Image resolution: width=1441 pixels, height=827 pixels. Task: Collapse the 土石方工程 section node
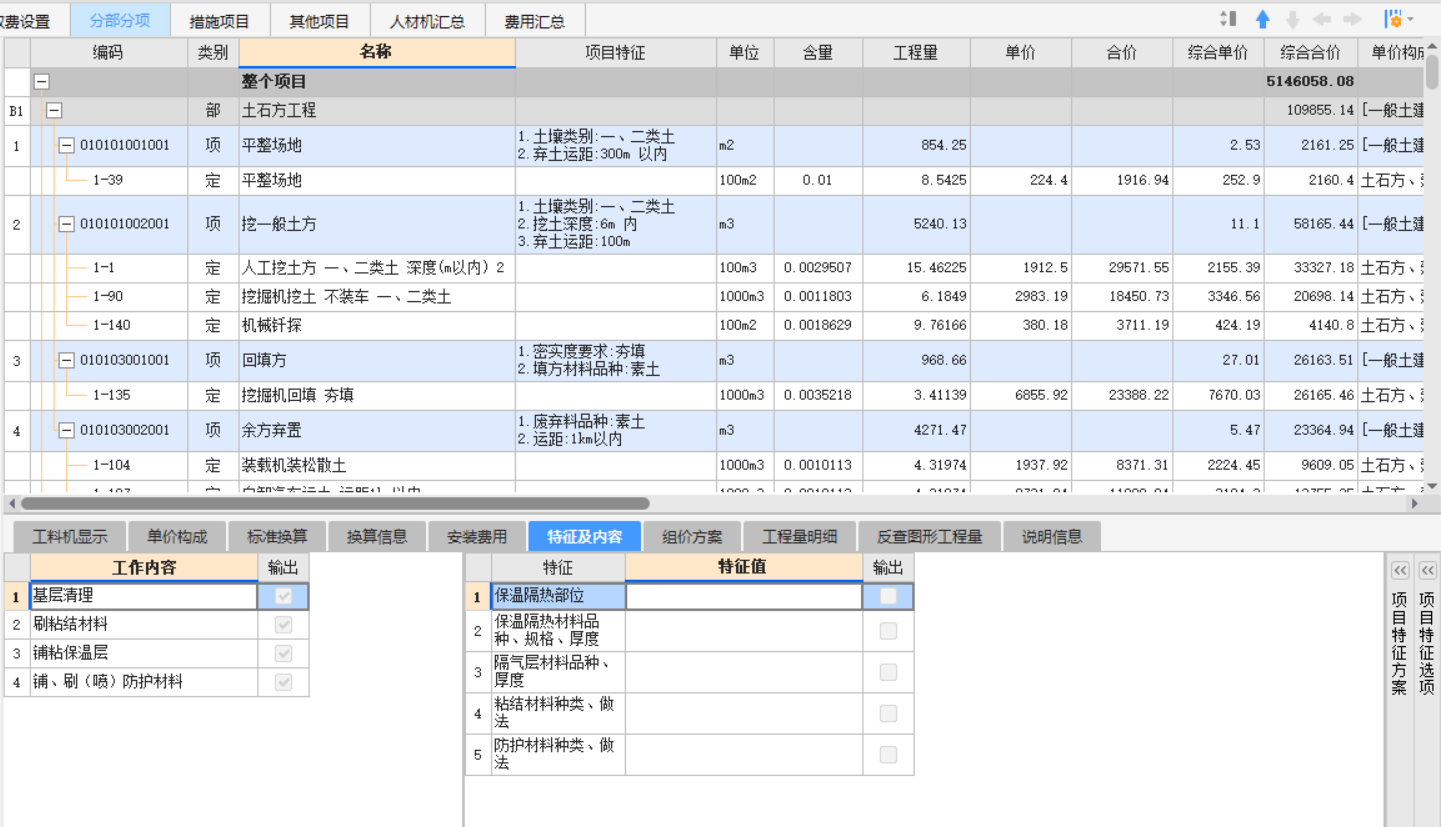pyautogui.click(x=54, y=110)
